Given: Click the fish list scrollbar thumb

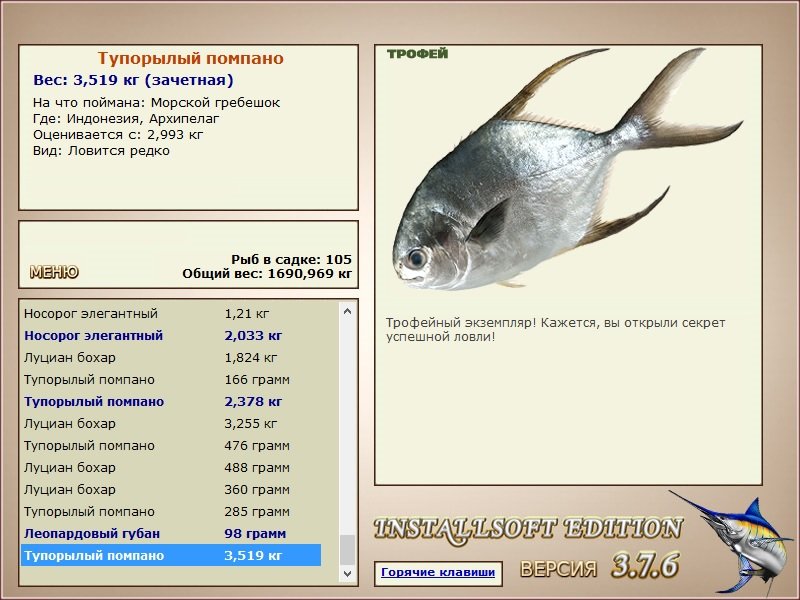Looking at the screenshot, I should [x=347, y=550].
